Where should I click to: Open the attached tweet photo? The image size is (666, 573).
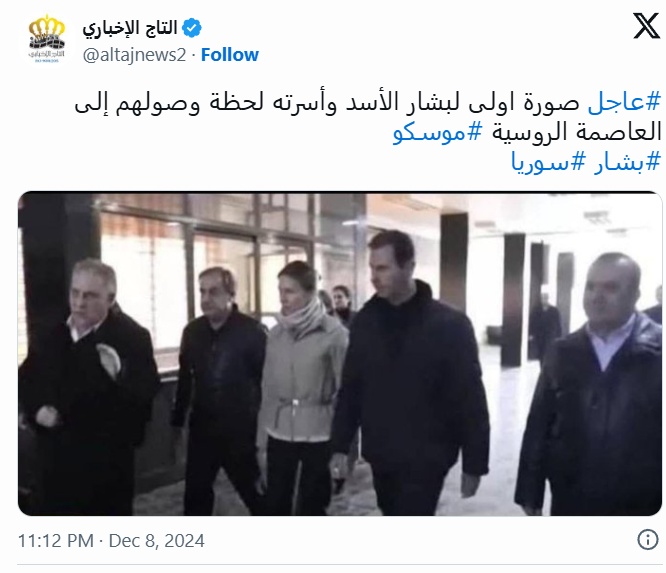(340, 353)
